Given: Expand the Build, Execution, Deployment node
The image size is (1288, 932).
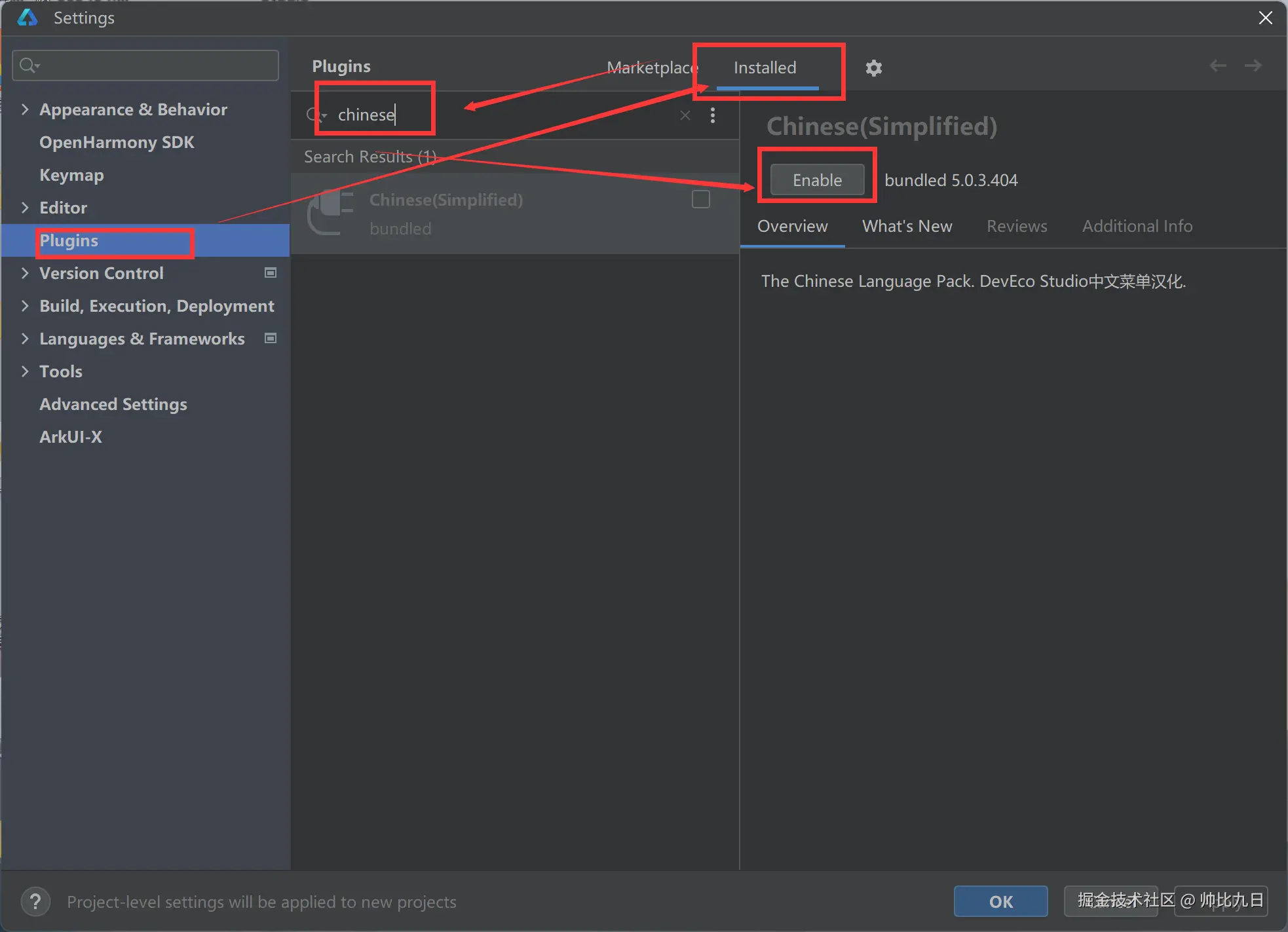Looking at the screenshot, I should coord(25,306).
